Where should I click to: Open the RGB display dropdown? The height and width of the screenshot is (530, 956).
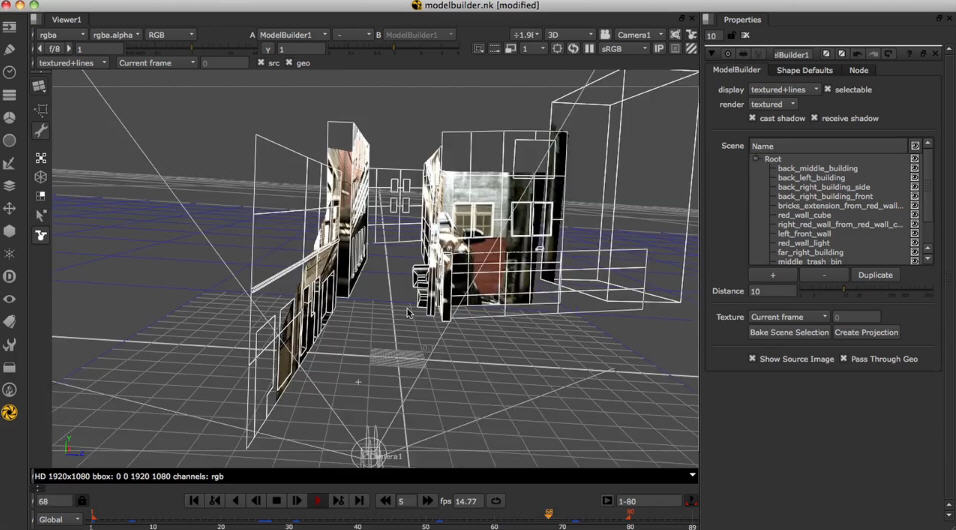171,35
